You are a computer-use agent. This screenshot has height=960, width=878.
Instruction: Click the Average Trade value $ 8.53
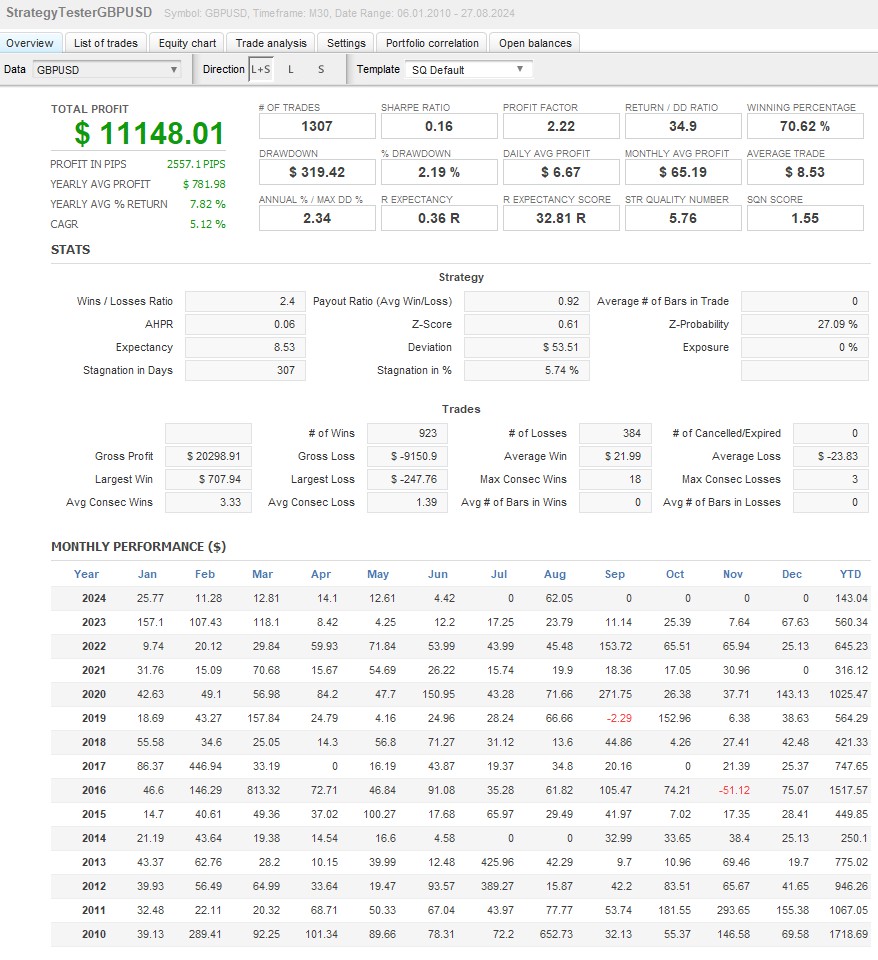[805, 173]
